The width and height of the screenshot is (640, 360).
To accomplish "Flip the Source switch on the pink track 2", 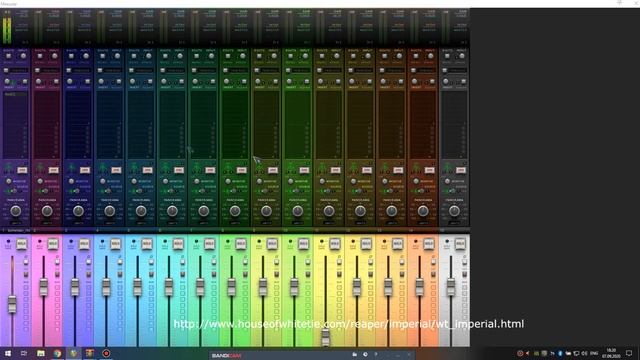I will coord(44,191).
